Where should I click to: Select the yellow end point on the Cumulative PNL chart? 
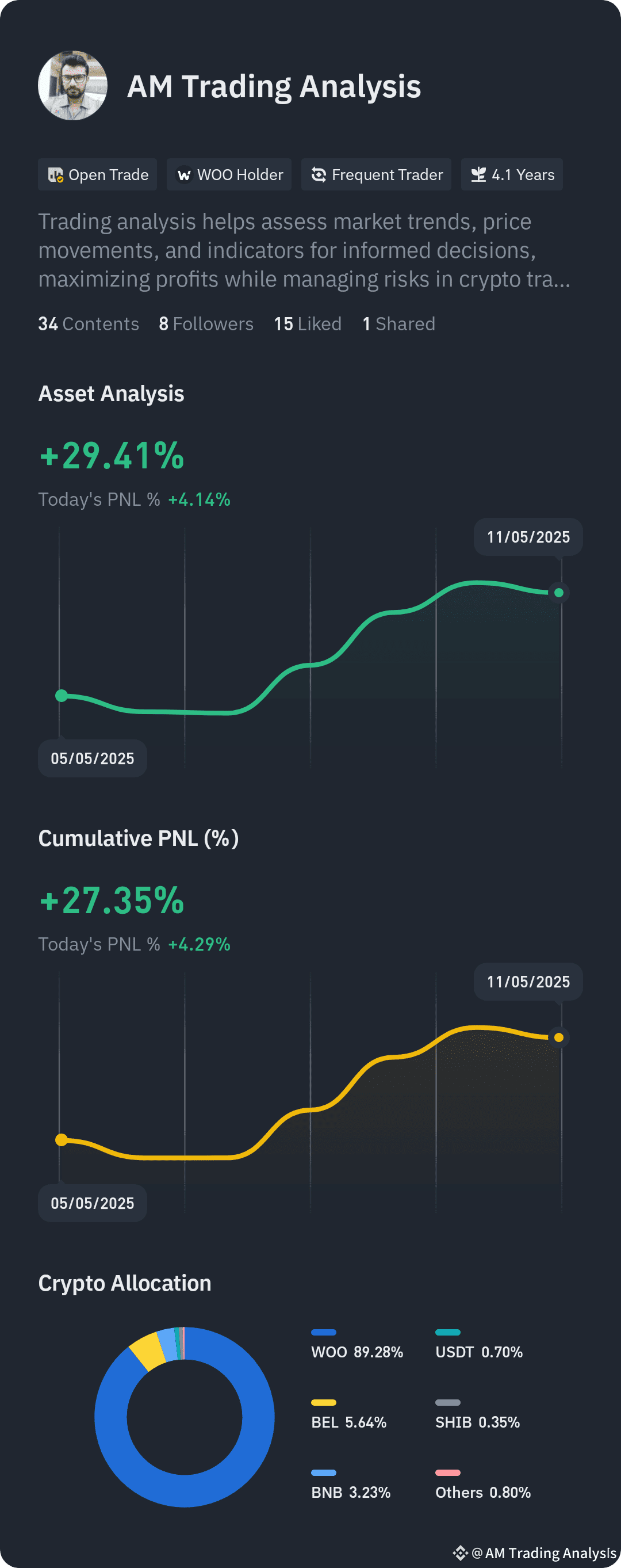559,1037
